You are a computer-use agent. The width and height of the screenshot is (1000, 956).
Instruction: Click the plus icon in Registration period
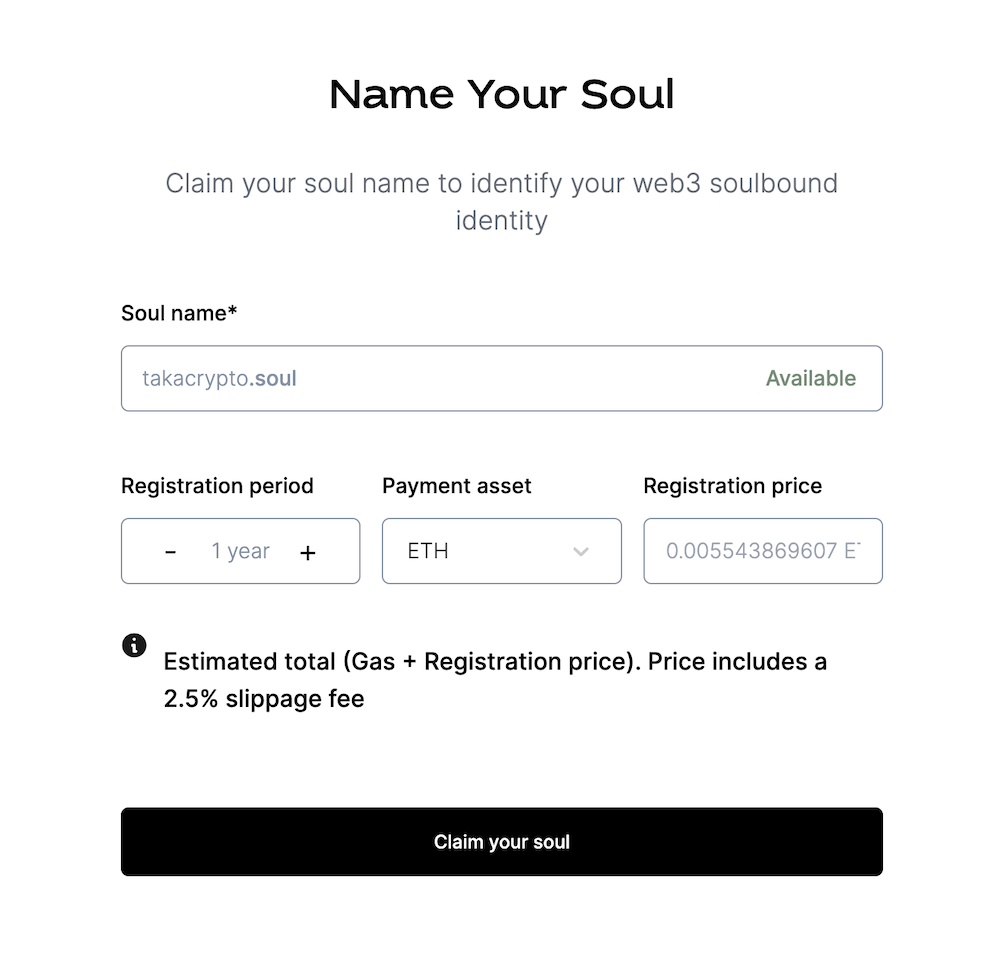tap(308, 551)
